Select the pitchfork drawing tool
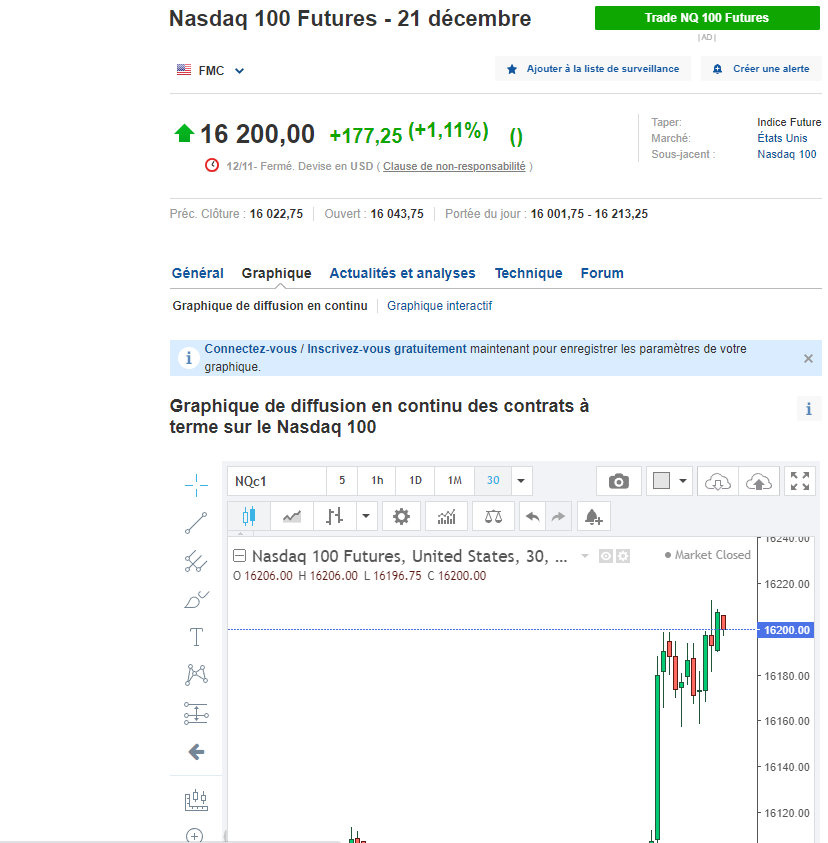828x843 pixels. pyautogui.click(x=196, y=561)
